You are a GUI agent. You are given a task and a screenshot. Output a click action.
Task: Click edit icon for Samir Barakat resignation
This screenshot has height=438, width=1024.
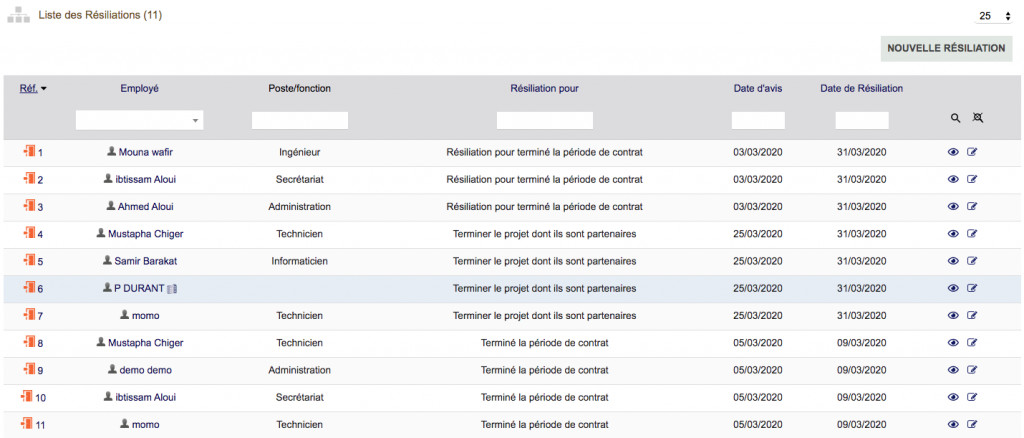(x=972, y=261)
